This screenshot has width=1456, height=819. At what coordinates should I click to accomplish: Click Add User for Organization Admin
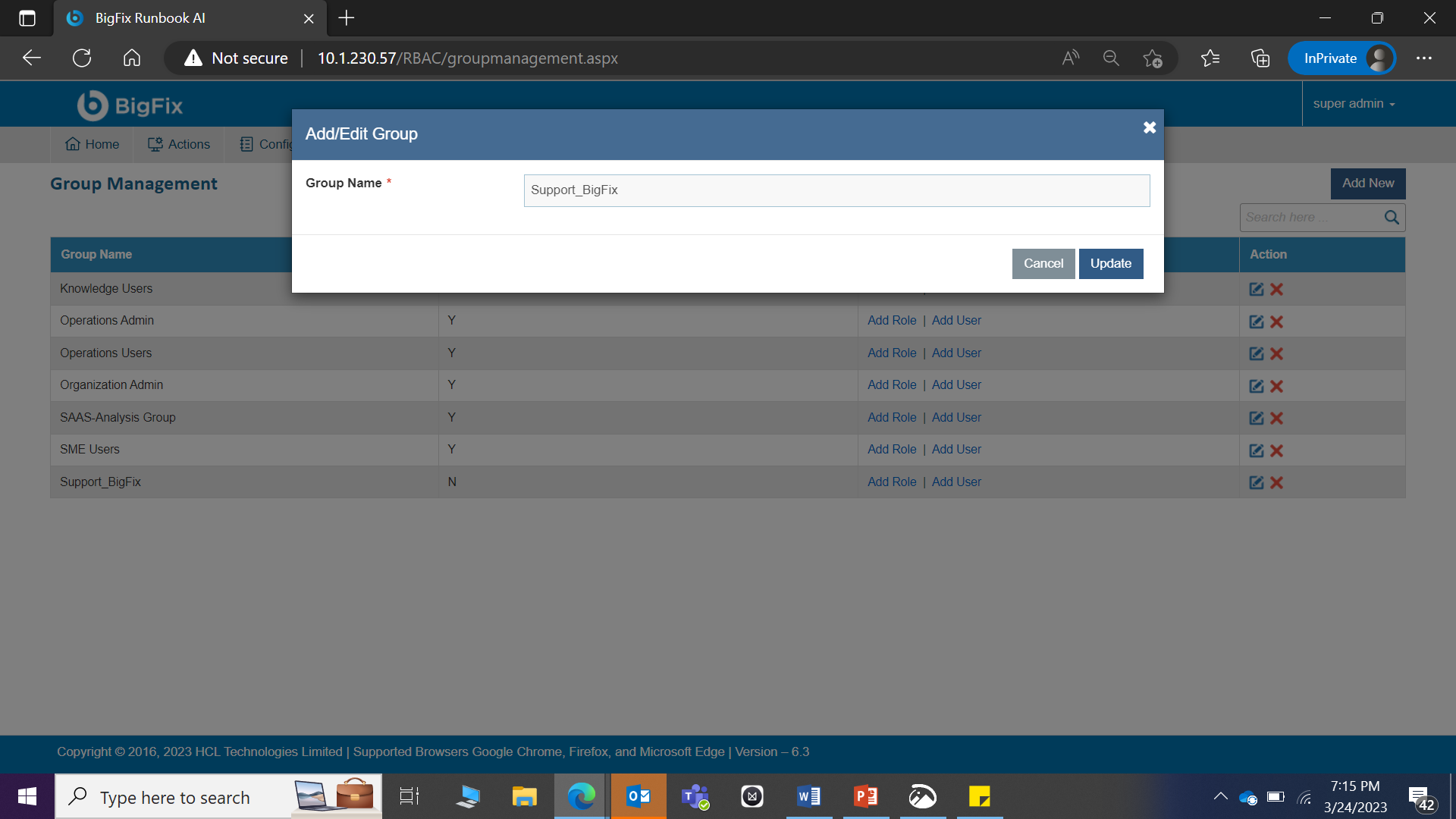pyautogui.click(x=956, y=385)
